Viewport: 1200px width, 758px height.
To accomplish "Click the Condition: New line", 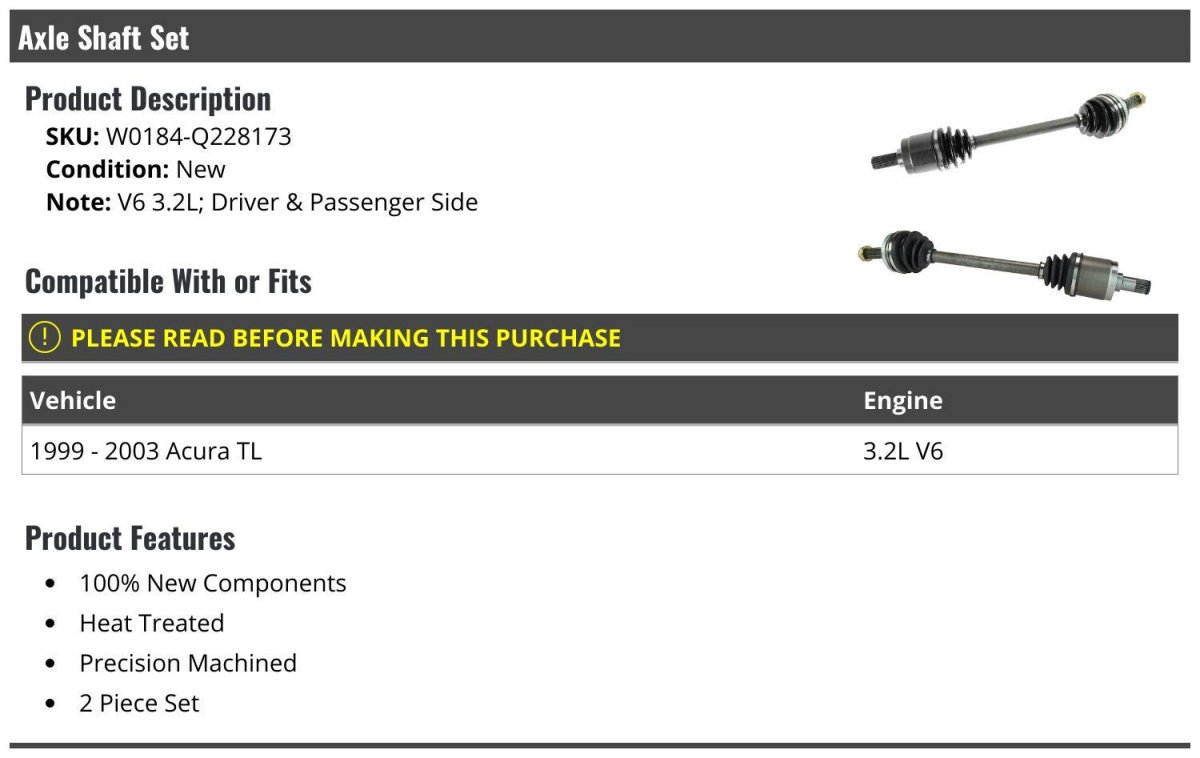I will (136, 169).
